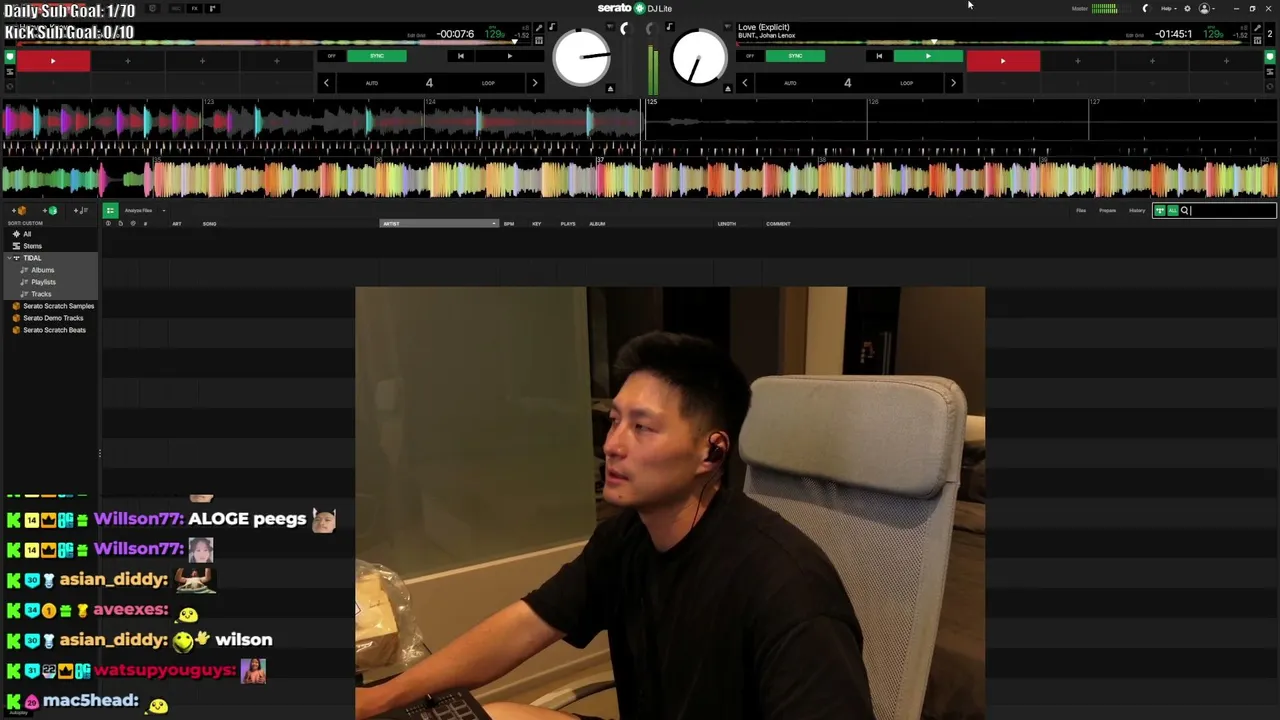Activate the left deck auto loop of 4
This screenshot has width=1280, height=720.
429,83
